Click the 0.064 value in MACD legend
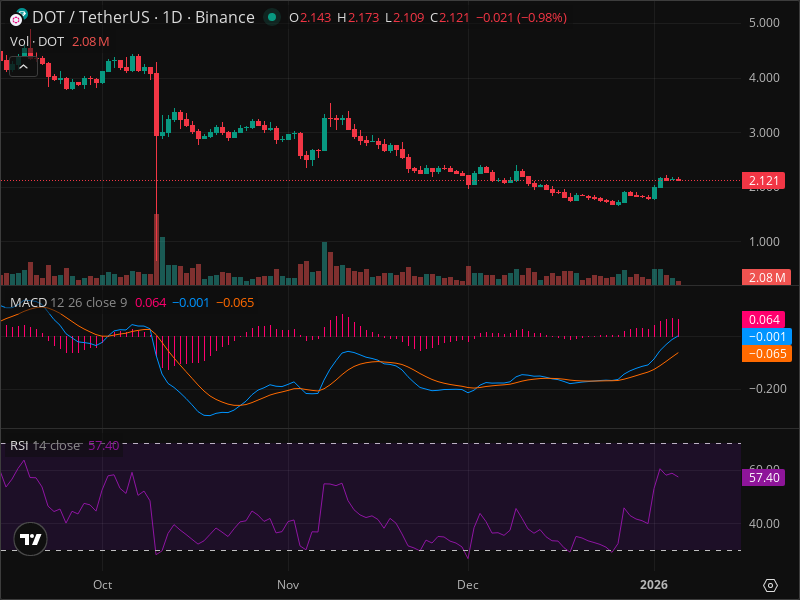The width and height of the screenshot is (800, 600). coord(151,303)
